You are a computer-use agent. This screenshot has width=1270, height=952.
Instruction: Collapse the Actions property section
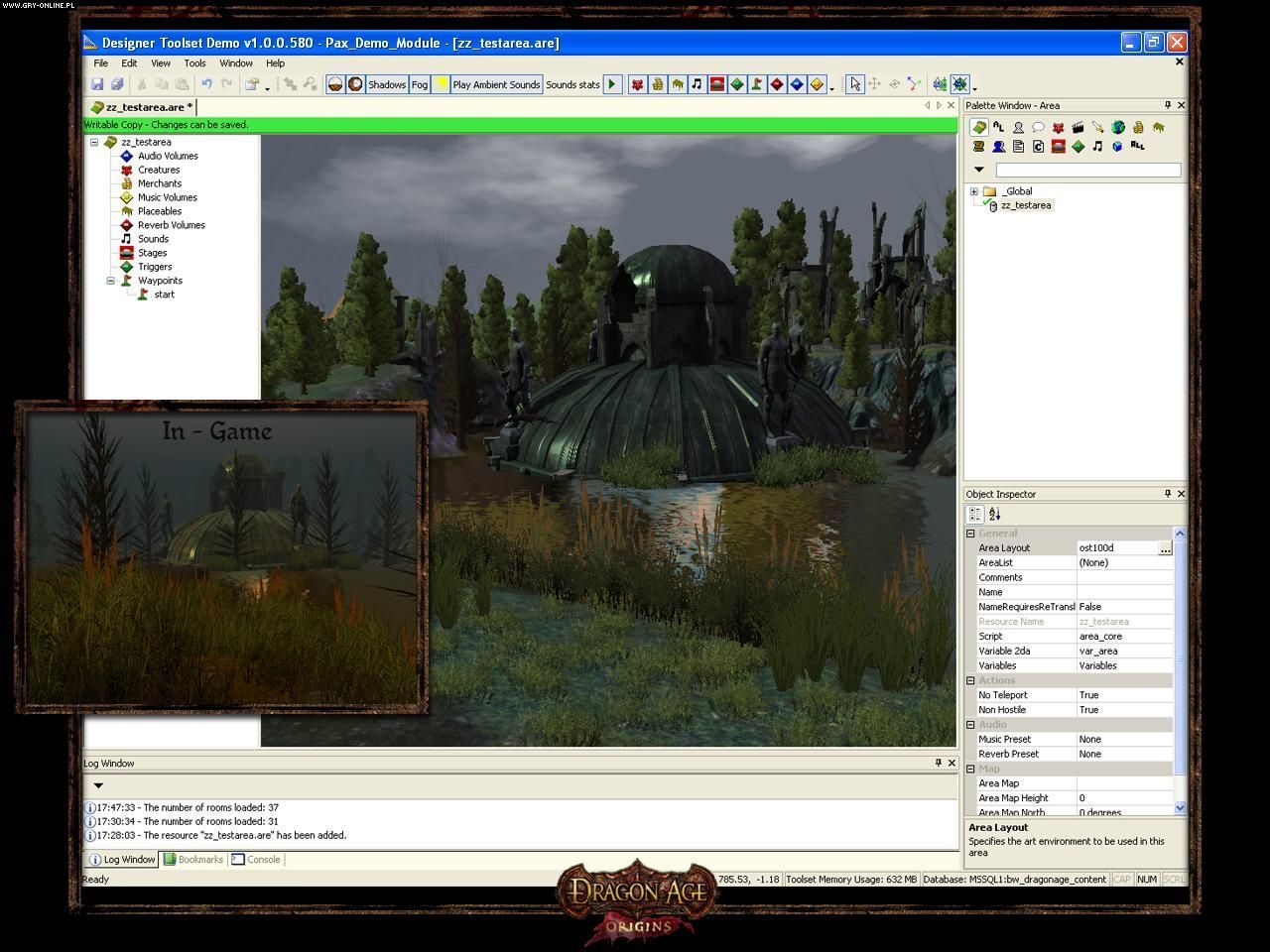pos(970,680)
